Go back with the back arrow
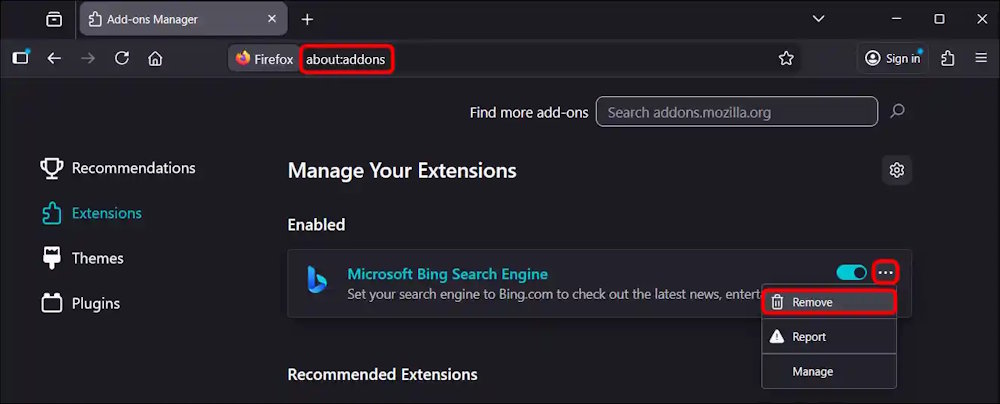This screenshot has height=404, width=1000. 54,58
